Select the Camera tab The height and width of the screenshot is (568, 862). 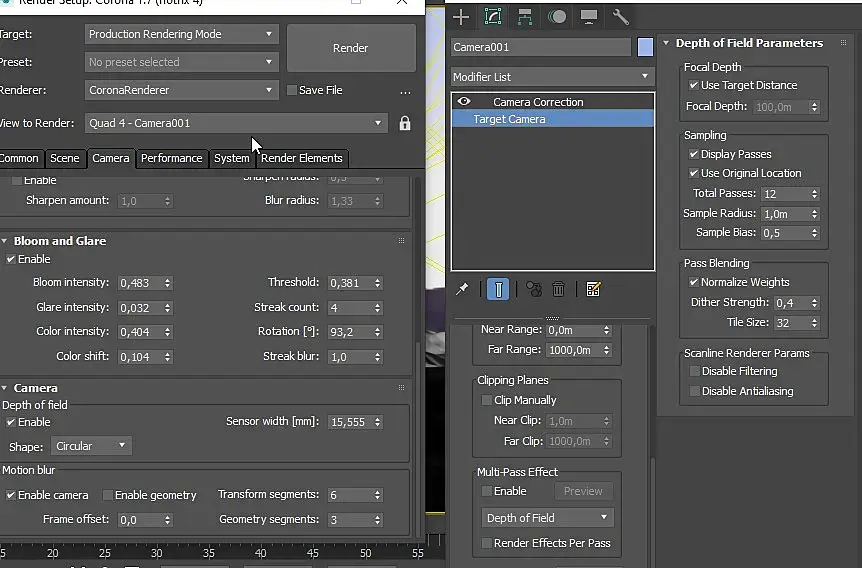[110, 158]
